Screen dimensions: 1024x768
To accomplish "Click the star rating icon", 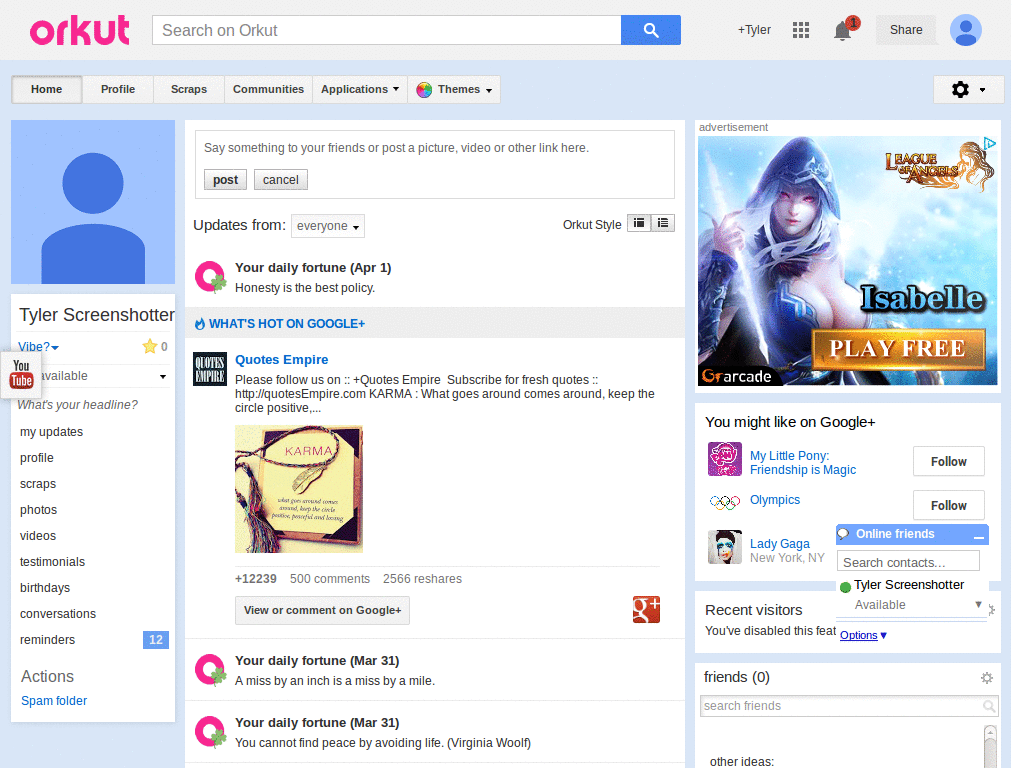I will click(x=150, y=346).
